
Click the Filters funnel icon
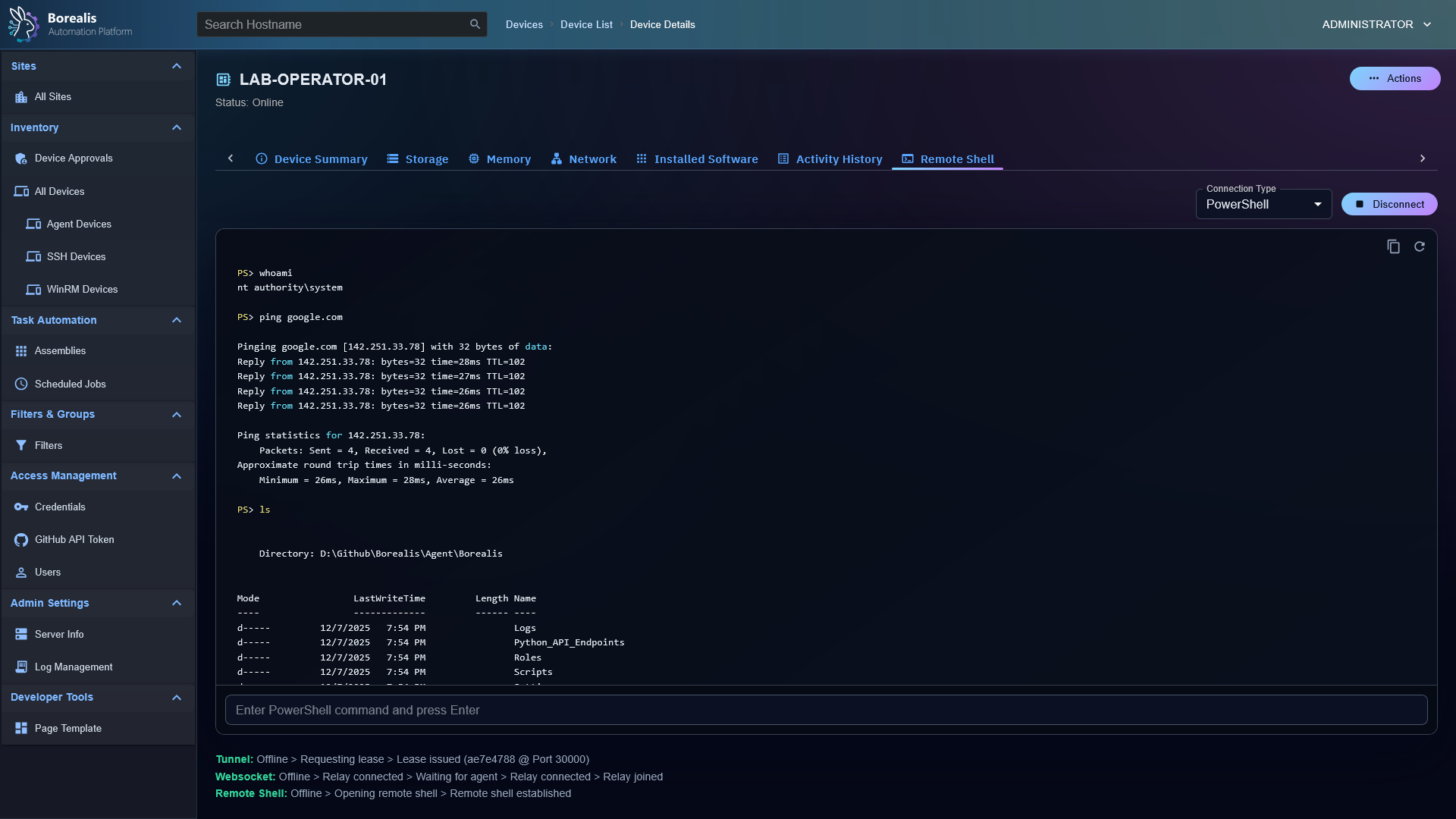(20, 445)
